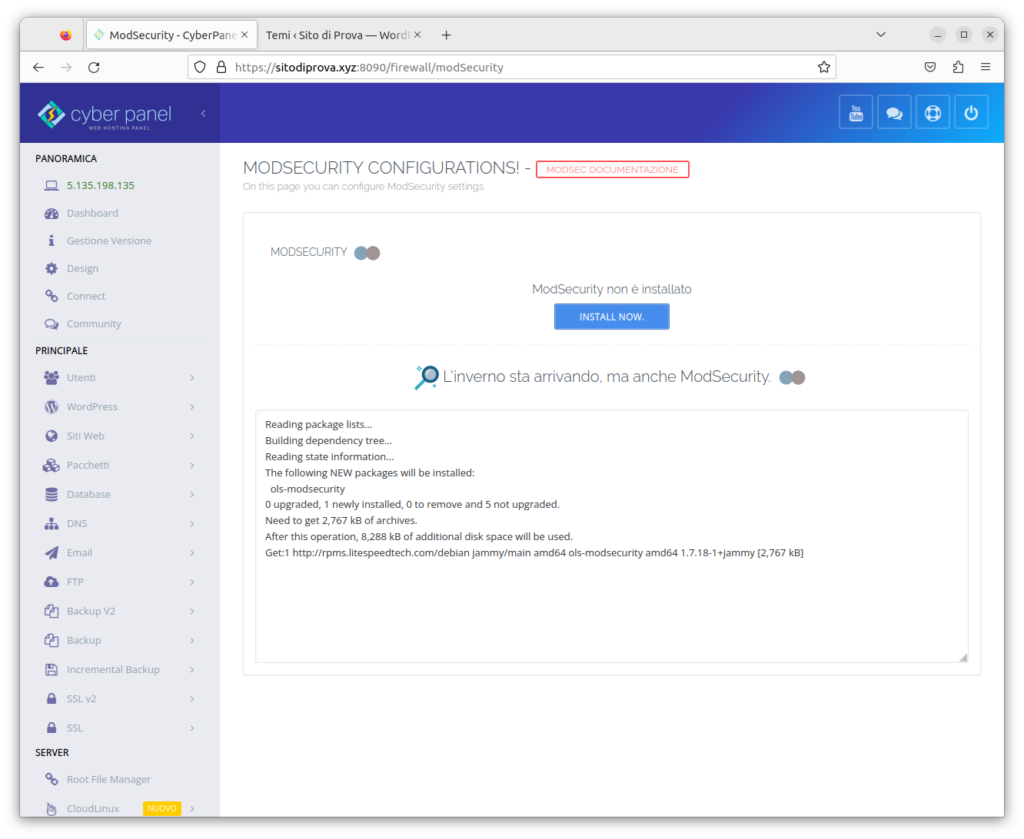Expand the Siti Web submenu chevron
The width and height of the screenshot is (1024, 839).
192,436
